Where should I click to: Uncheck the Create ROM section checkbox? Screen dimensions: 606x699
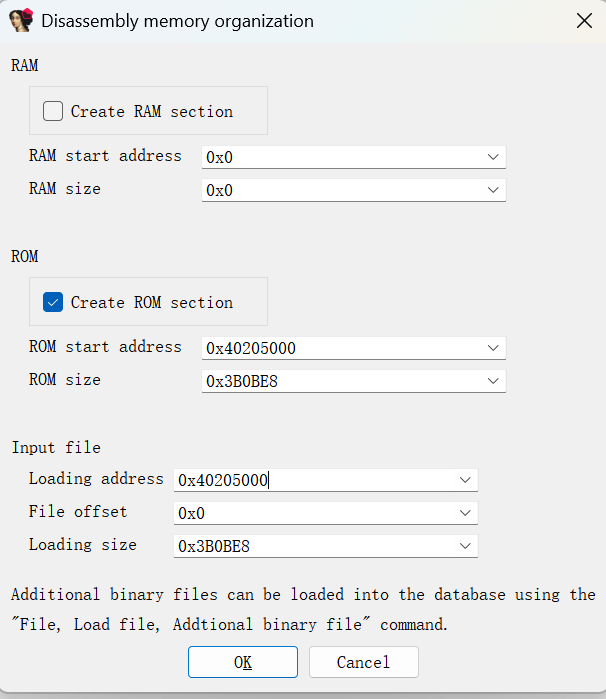click(53, 302)
